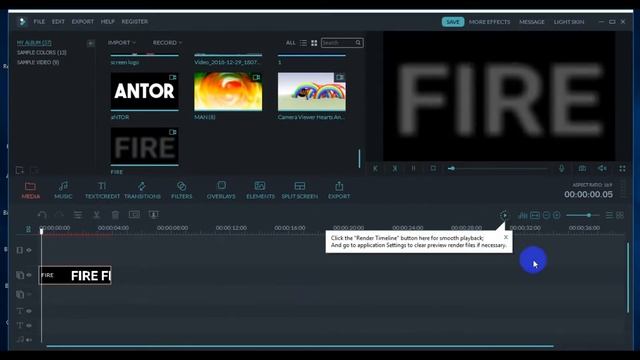
Task: Open the EXPORT menu
Action: (x=83, y=22)
